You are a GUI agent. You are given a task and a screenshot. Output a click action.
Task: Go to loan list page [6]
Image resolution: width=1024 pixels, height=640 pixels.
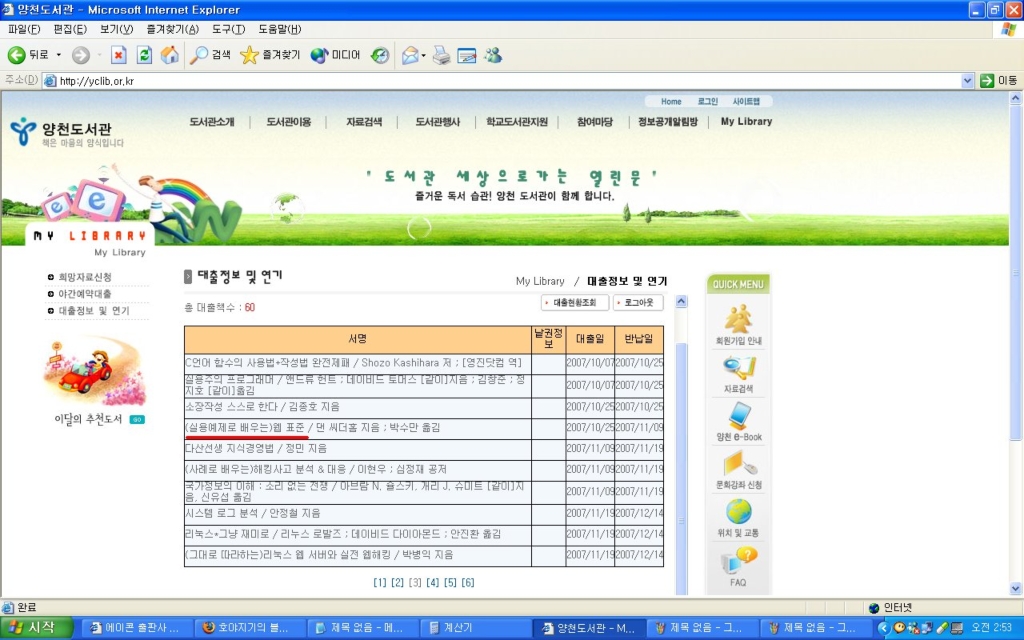[x=468, y=583]
